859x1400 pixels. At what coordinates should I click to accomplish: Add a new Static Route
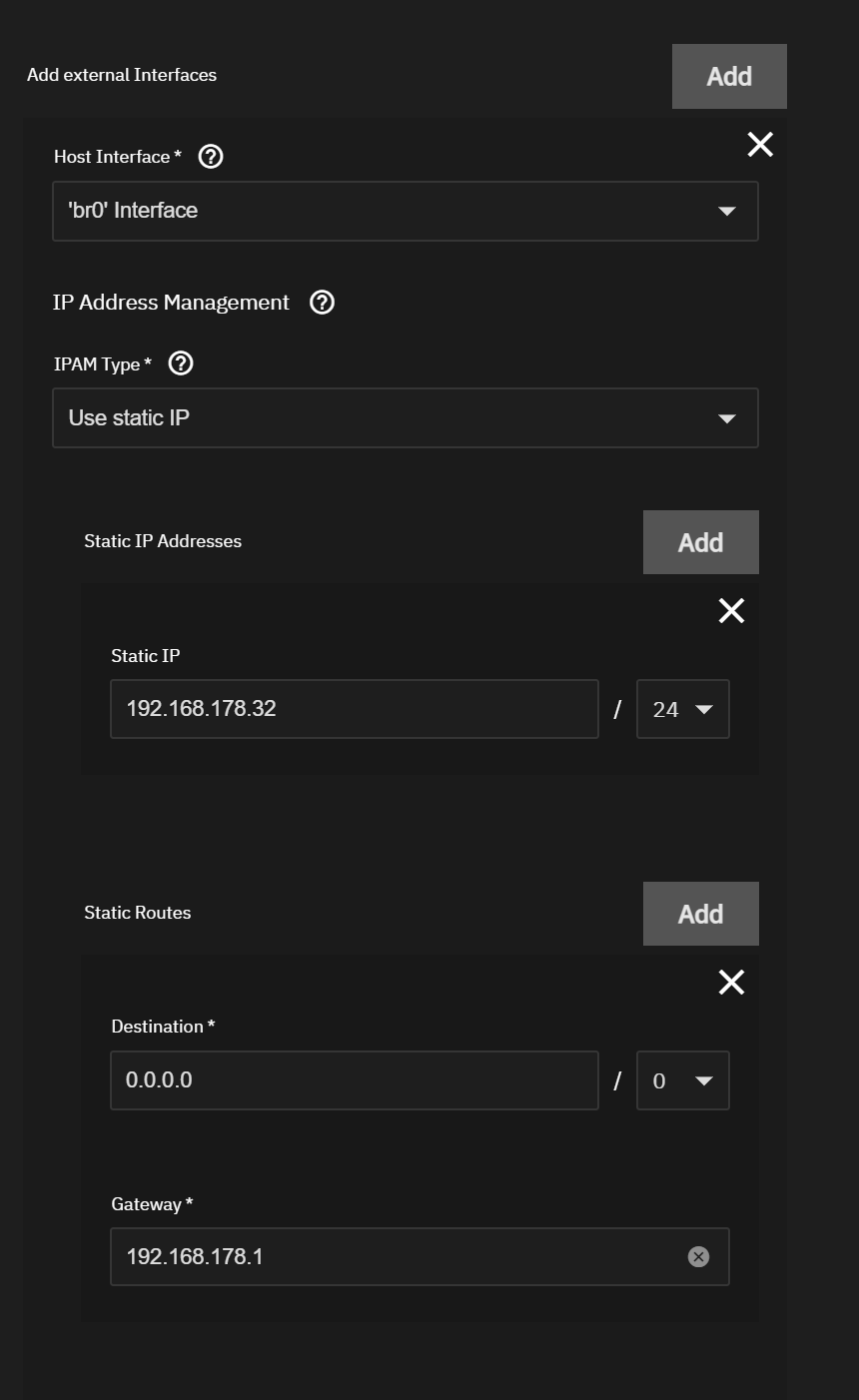700,914
